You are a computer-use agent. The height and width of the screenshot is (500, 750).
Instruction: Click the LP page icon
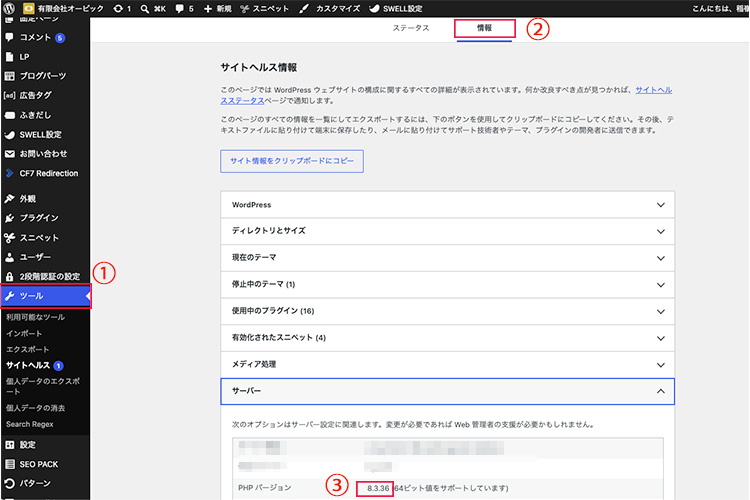[9, 56]
